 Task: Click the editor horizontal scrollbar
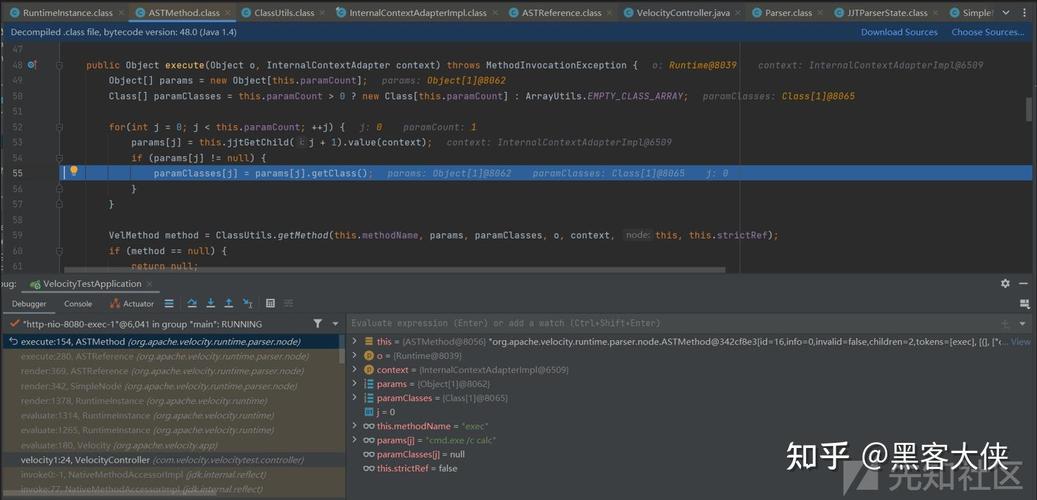point(394,270)
